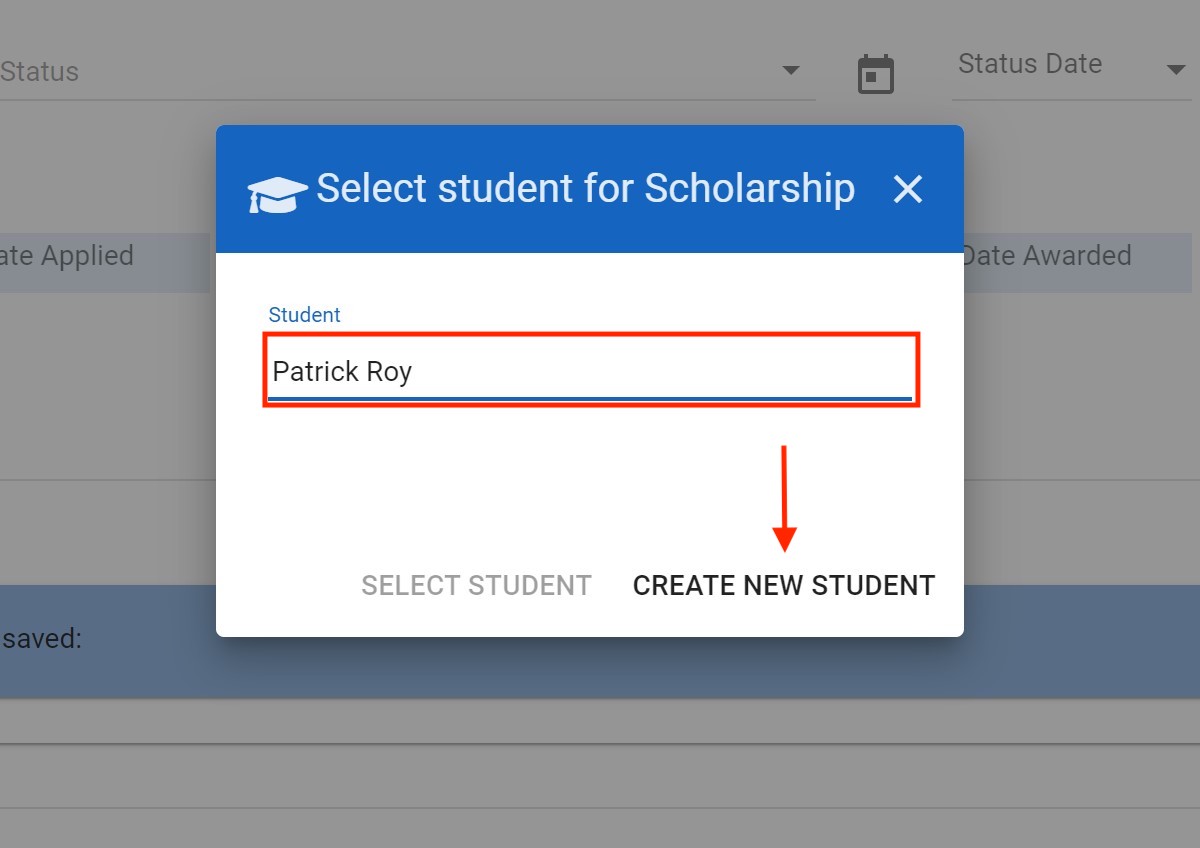The image size is (1200, 848).
Task: Open the calendar icon beside Status Date
Action: click(x=876, y=75)
